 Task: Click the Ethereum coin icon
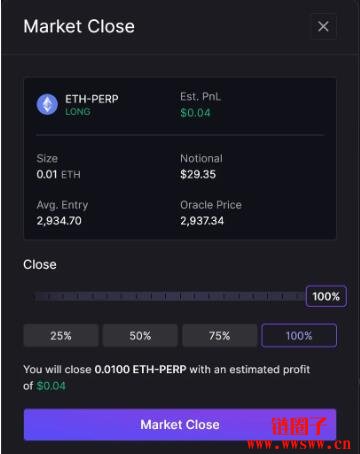[x=47, y=104]
